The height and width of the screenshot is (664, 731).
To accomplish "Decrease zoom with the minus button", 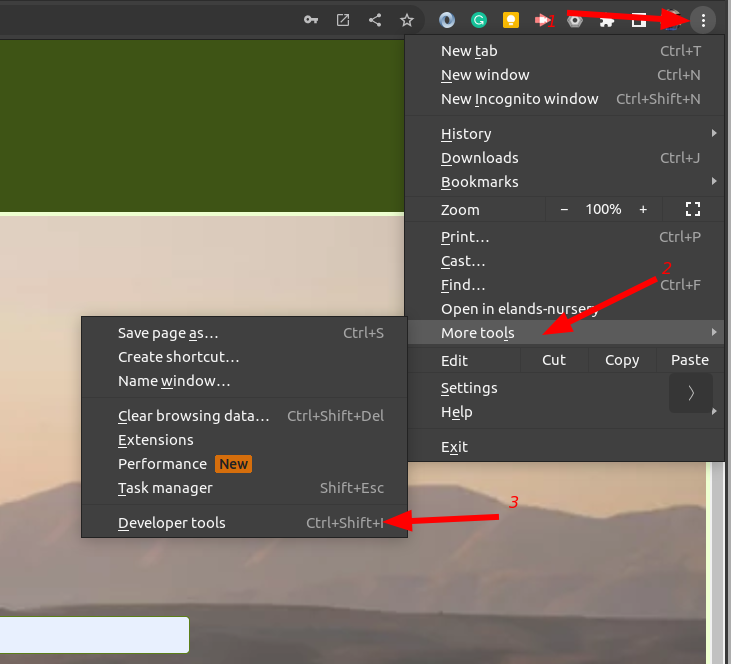I will [564, 209].
